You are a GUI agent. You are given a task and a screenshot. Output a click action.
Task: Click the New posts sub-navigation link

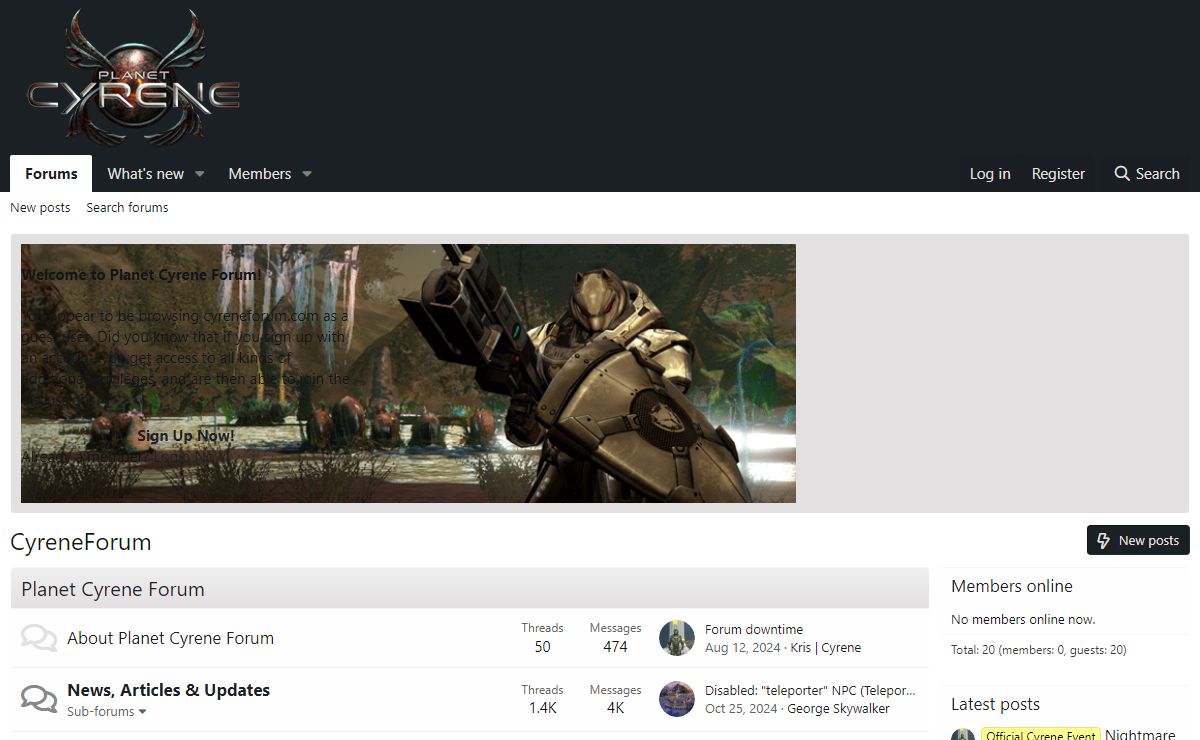(40, 208)
